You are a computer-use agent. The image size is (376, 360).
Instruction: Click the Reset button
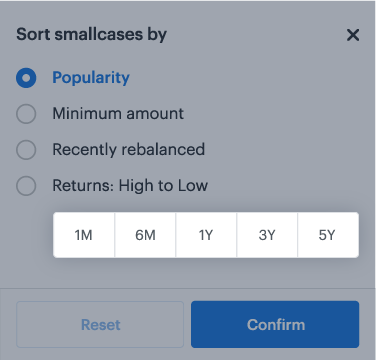click(100, 325)
